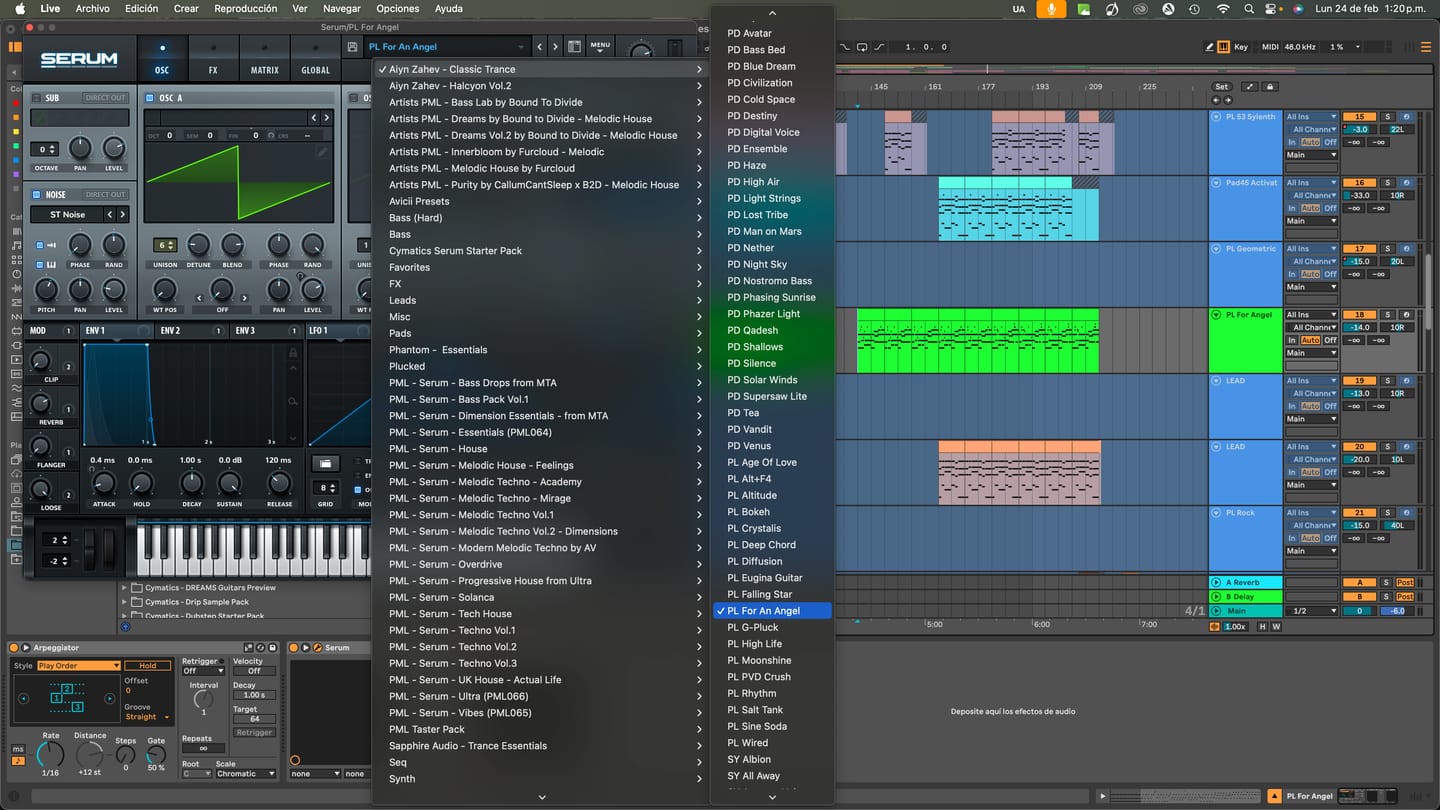Load previous Serum preset with left arrow
The width and height of the screenshot is (1440, 810).
click(540, 46)
